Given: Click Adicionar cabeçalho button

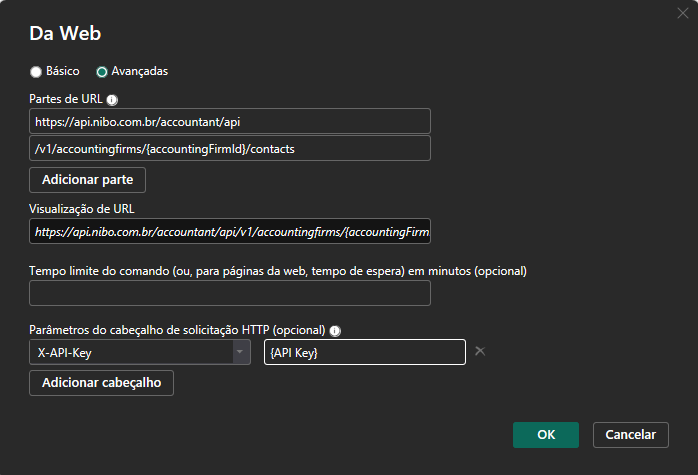Looking at the screenshot, I should click(101, 383).
